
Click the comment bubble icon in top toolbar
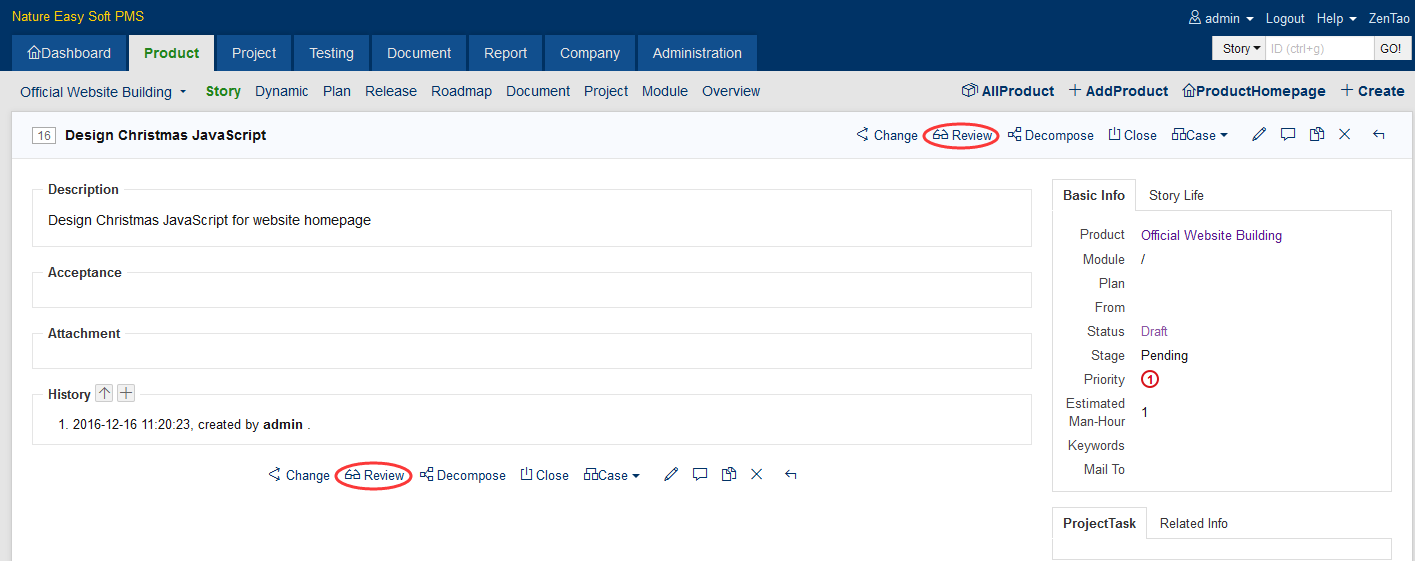[1288, 135]
